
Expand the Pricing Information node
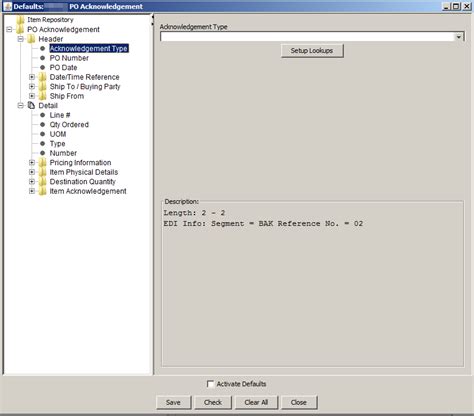[32, 163]
